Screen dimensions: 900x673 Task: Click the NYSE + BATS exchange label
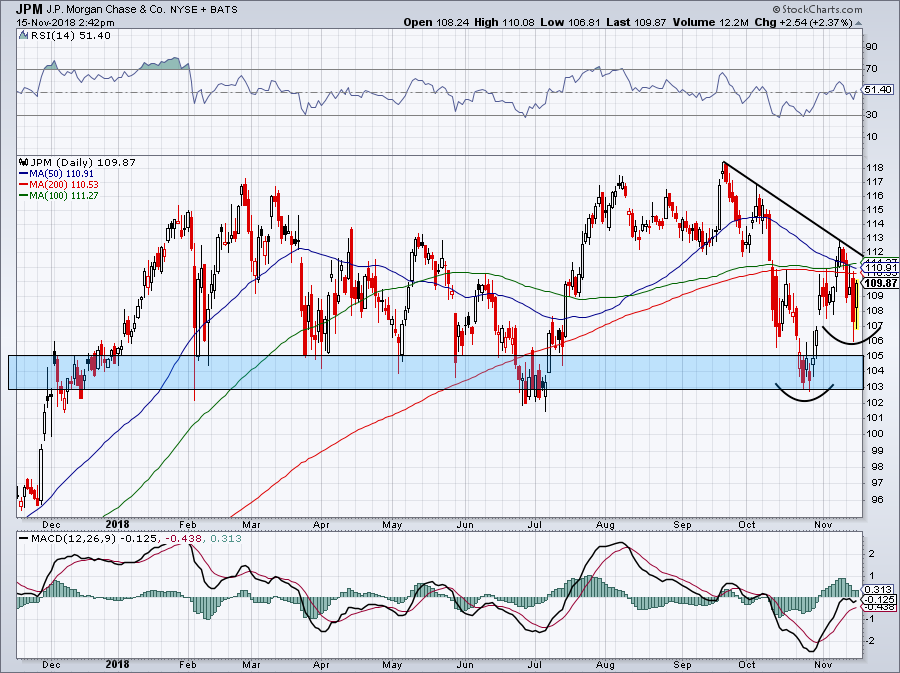(x=204, y=10)
